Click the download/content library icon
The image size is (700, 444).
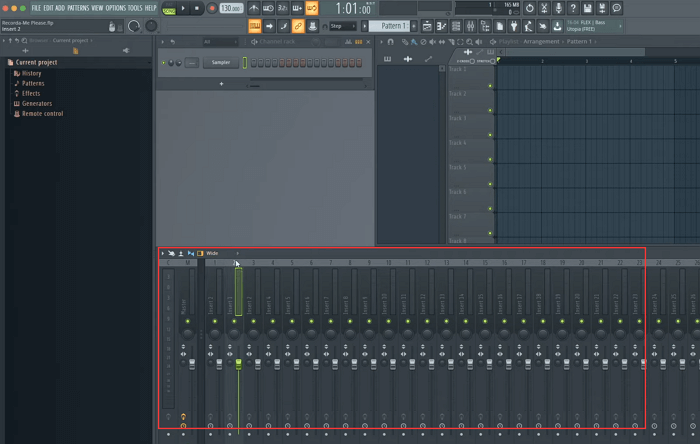coord(557,26)
